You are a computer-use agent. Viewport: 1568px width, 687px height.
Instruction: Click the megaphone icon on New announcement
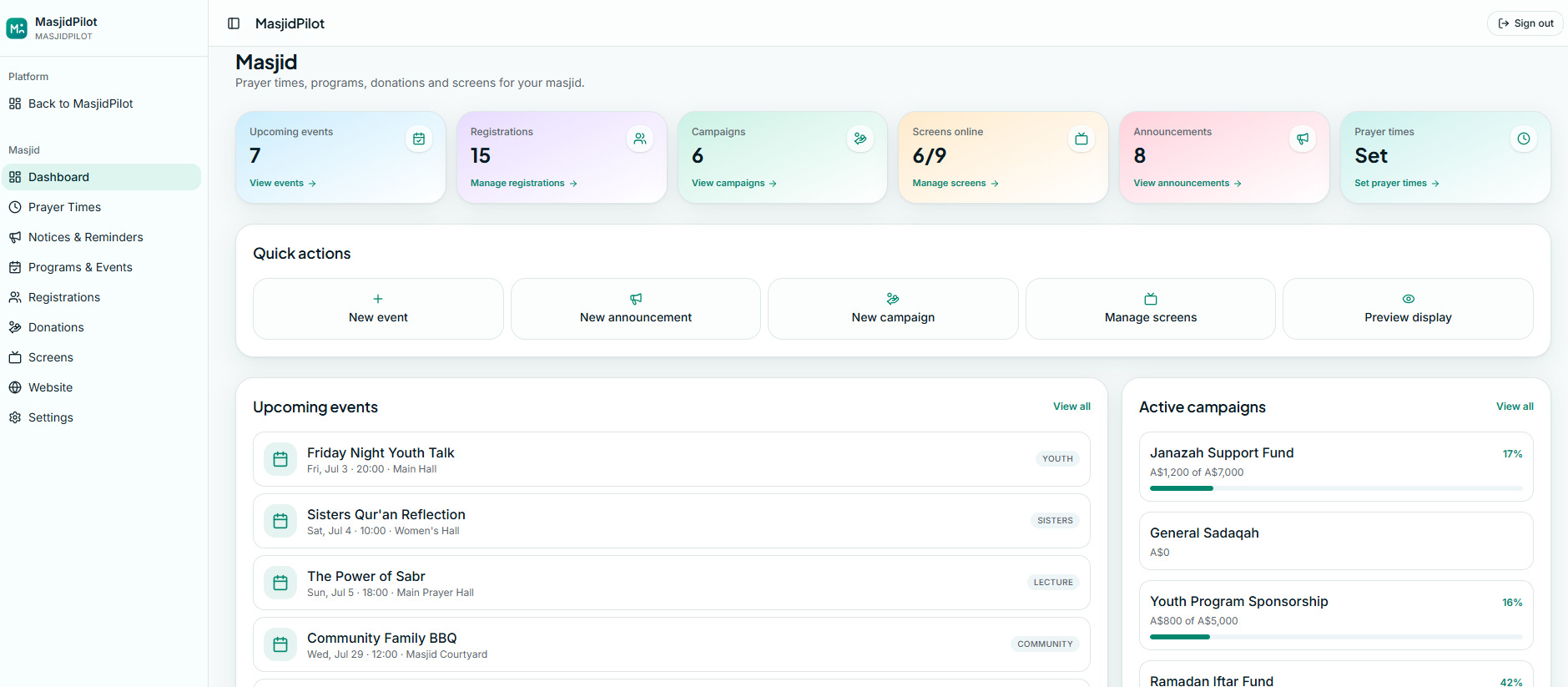click(636, 299)
